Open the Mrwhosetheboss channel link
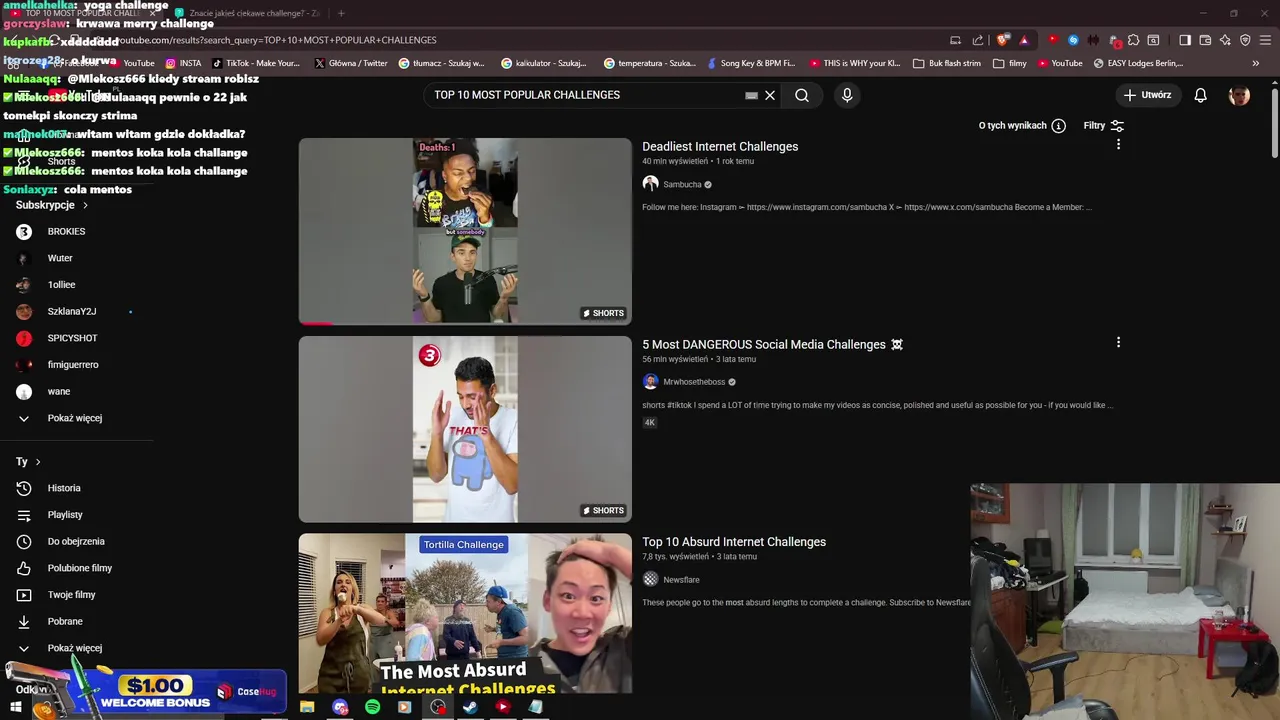This screenshot has height=720, width=1280. coord(694,382)
